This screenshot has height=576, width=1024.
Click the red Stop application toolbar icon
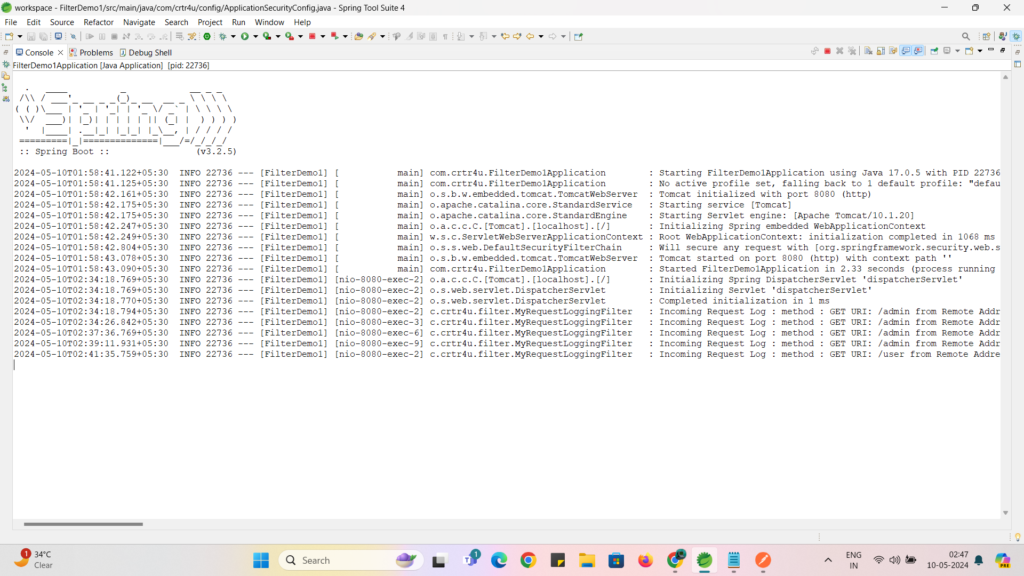312,37
